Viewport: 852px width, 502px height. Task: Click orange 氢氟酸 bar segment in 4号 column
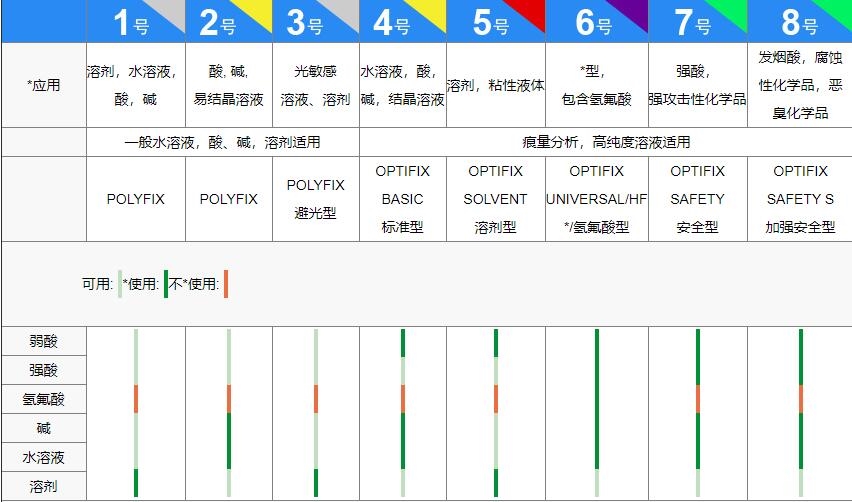(403, 399)
